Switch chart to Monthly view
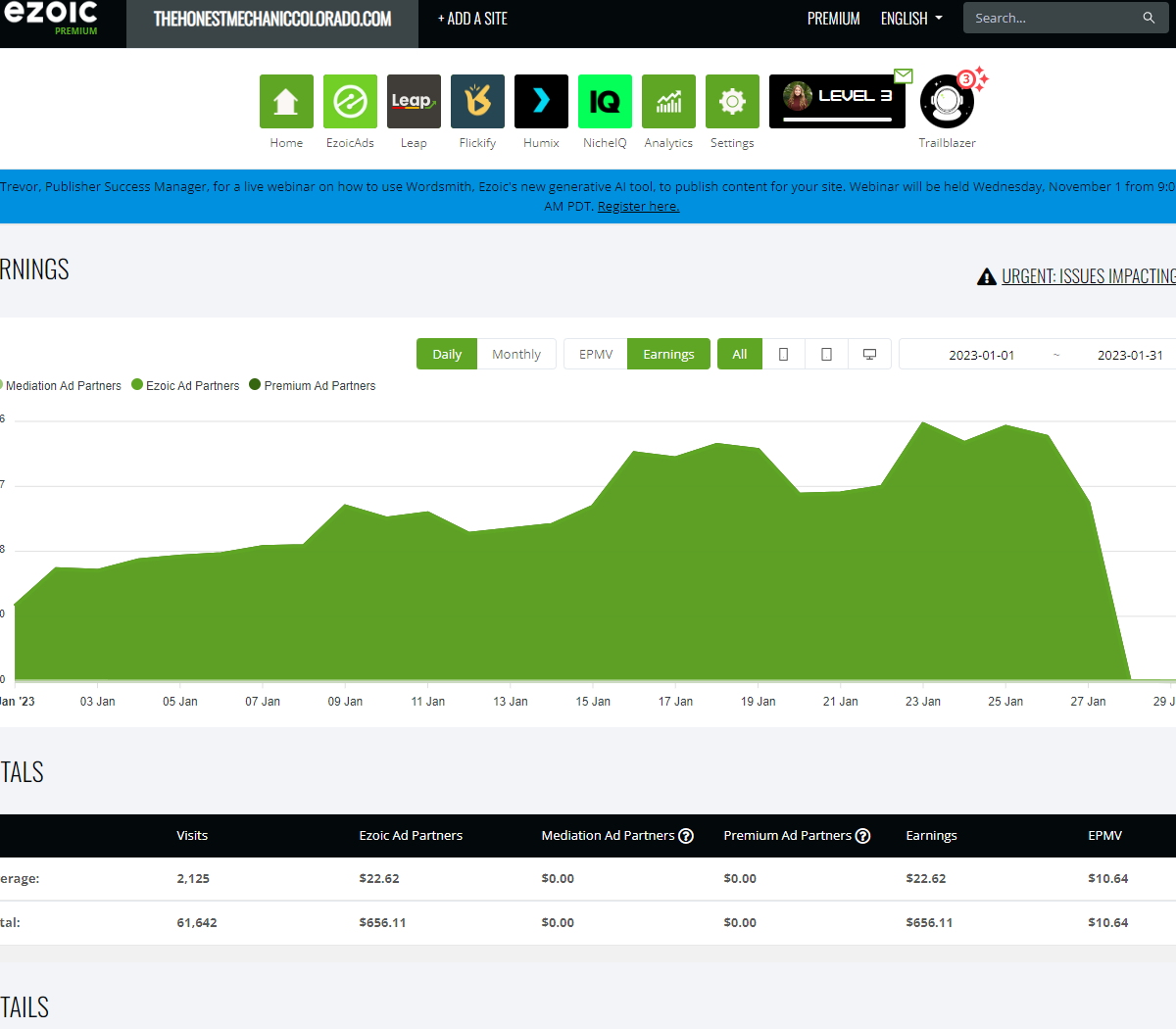Image resolution: width=1176 pixels, height=1029 pixels. click(x=516, y=354)
